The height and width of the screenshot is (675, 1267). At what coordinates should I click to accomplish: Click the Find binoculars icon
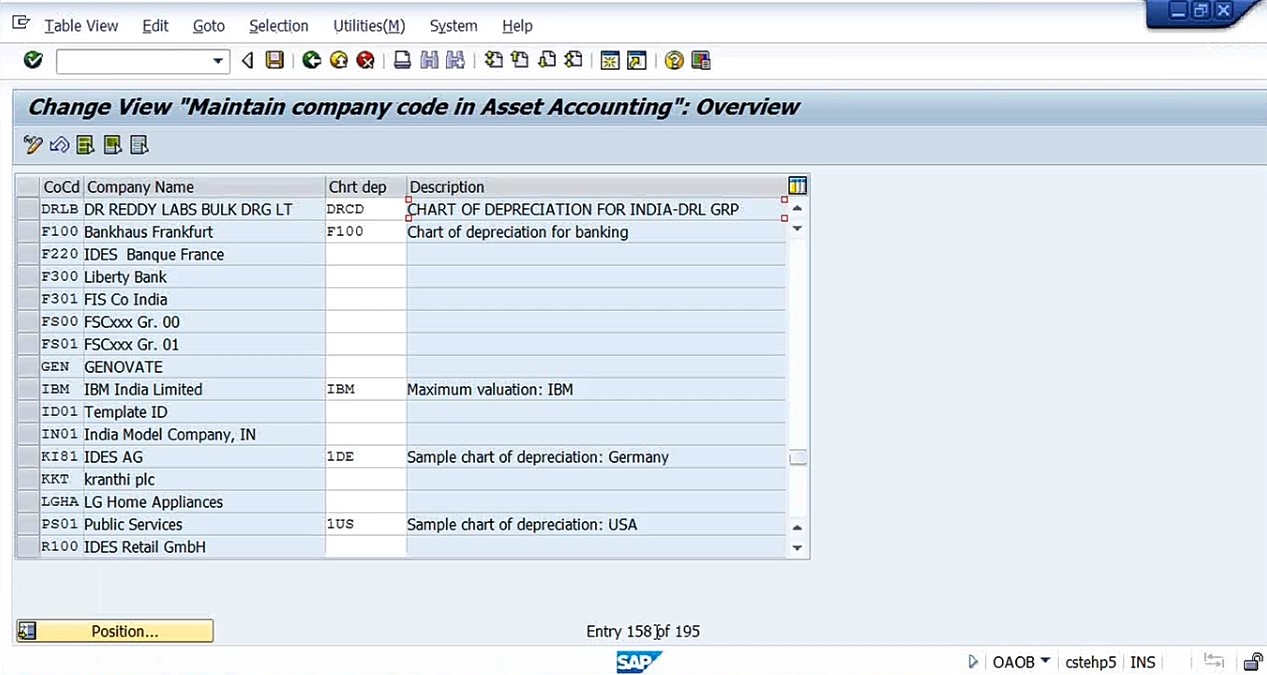429,61
